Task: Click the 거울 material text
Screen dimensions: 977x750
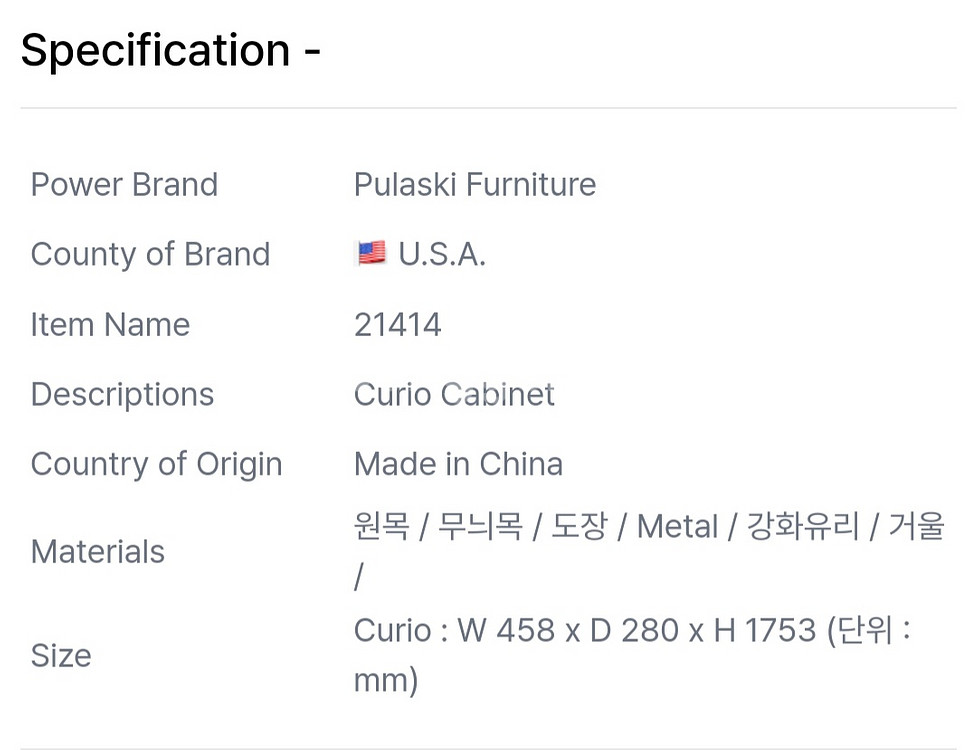Action: pyautogui.click(x=916, y=526)
